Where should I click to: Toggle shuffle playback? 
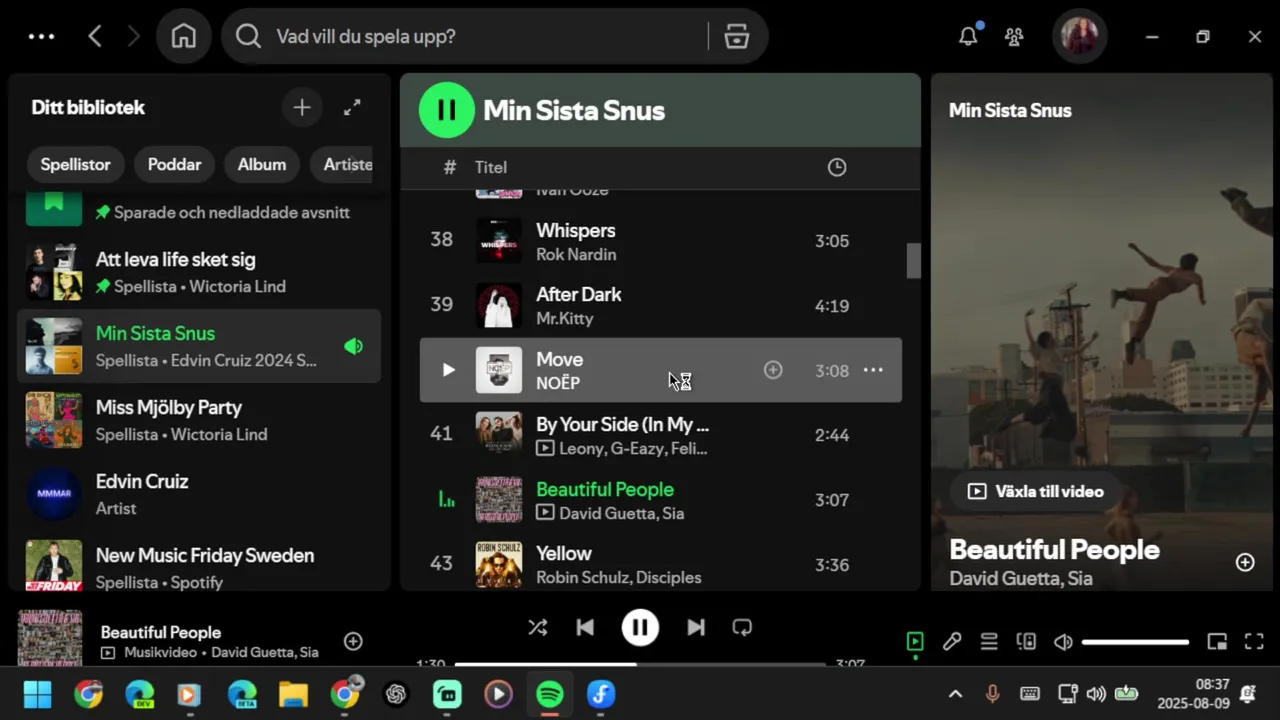[x=537, y=628]
